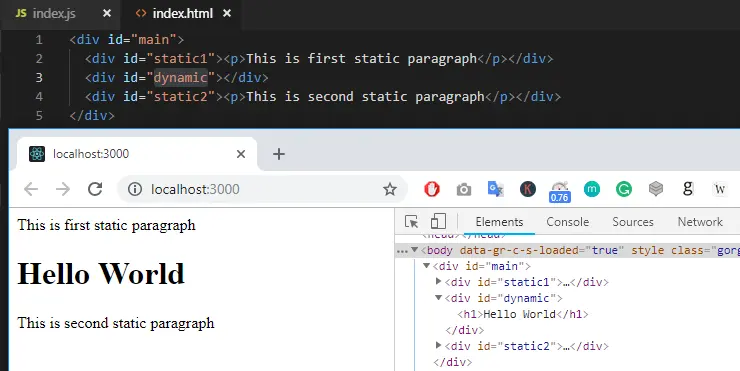
Task: Collapse the div id="dynamic" node
Action: (x=438, y=298)
